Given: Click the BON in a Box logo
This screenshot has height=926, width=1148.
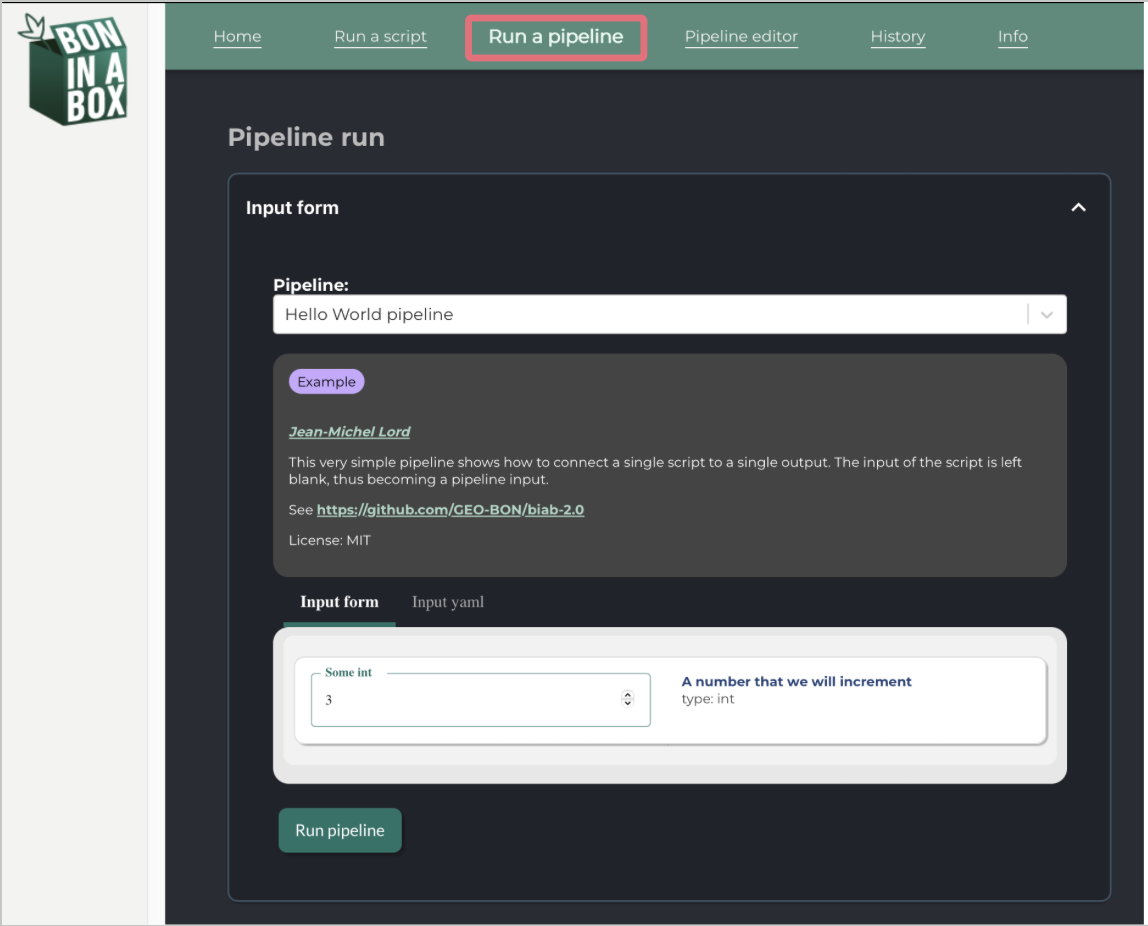Looking at the screenshot, I should (73, 70).
